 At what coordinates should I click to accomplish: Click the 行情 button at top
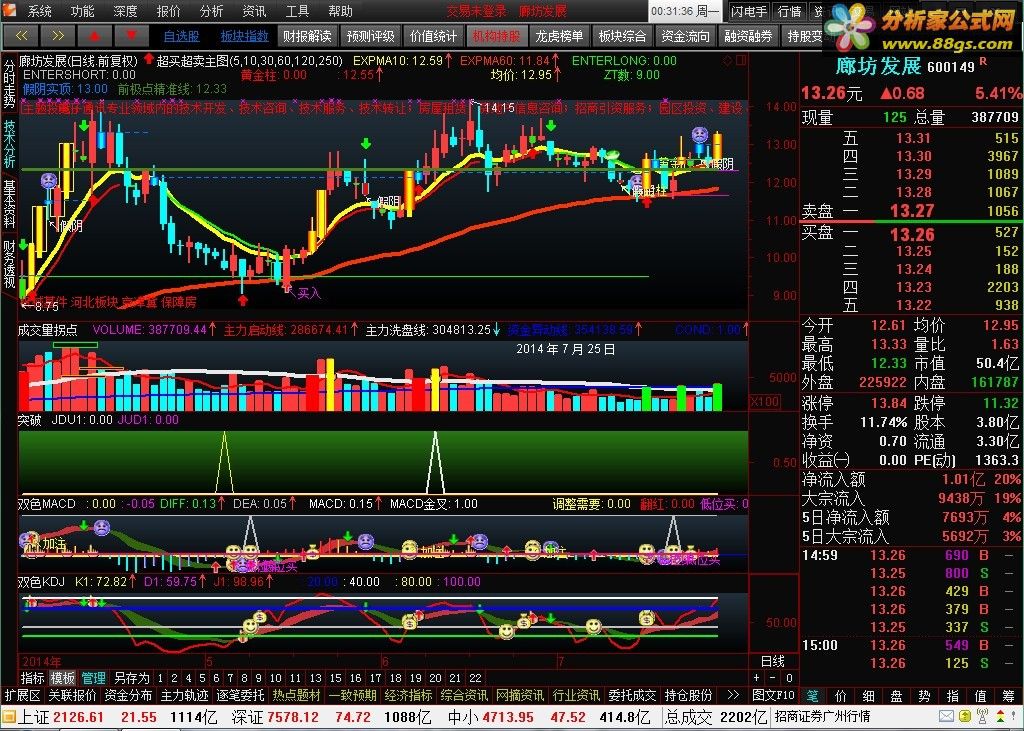[790, 12]
